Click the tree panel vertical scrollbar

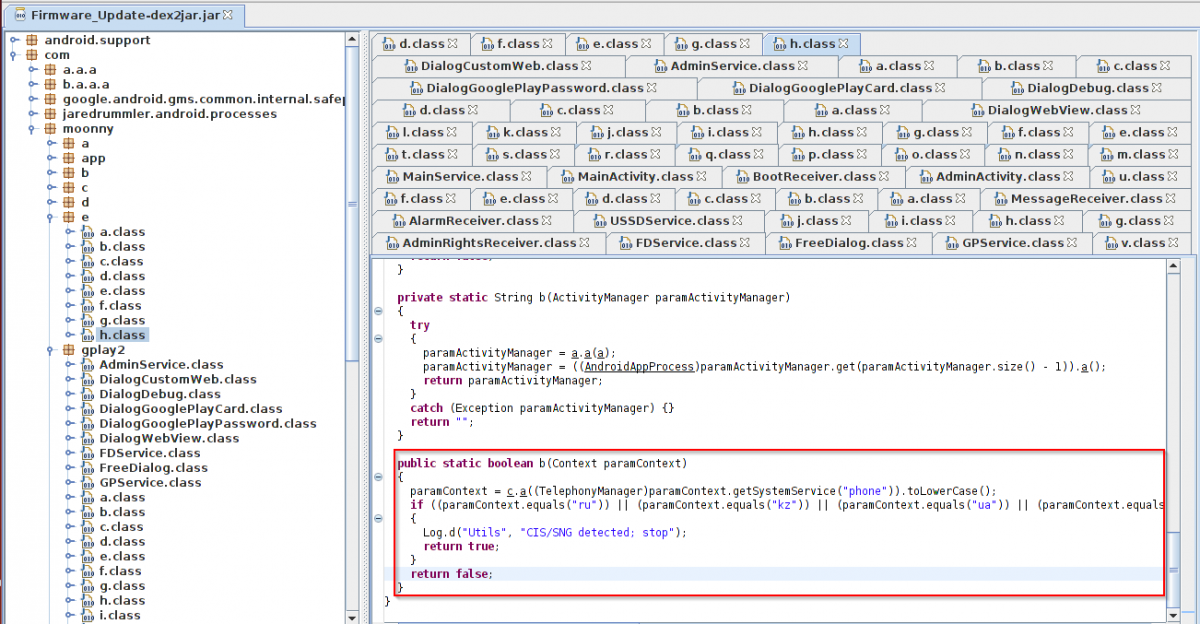352,200
